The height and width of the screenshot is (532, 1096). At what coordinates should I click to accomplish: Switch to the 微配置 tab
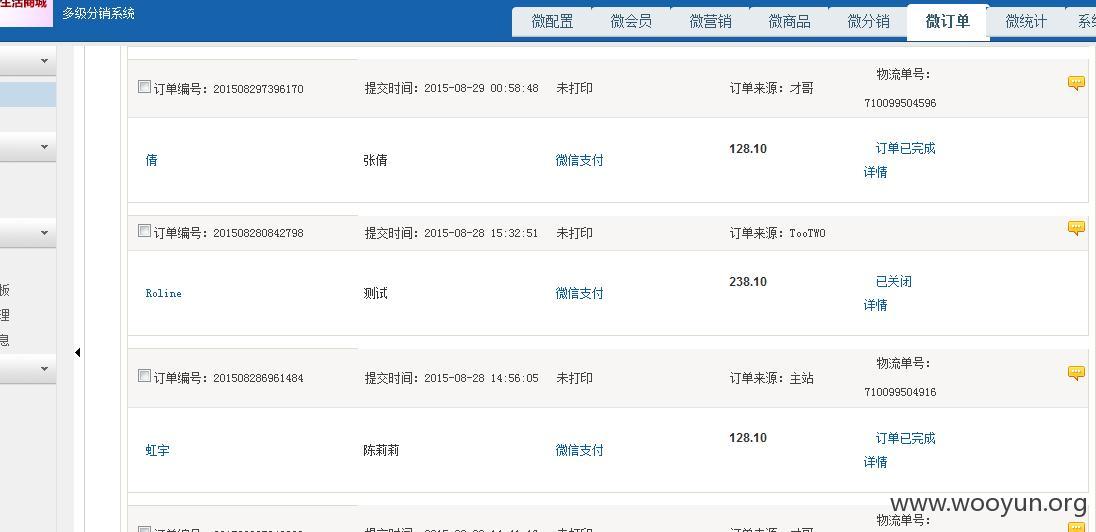552,22
